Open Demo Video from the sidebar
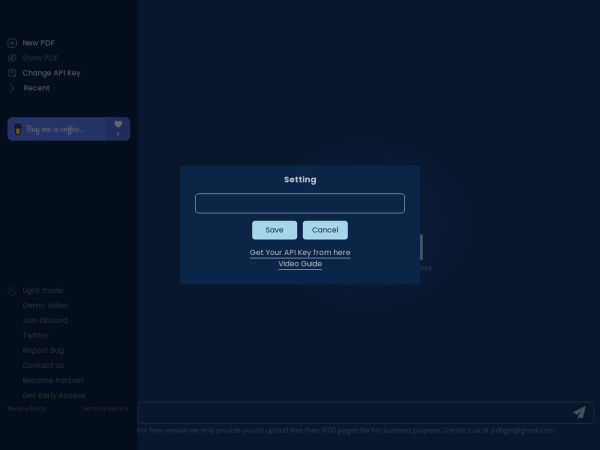This screenshot has height=450, width=600. pyautogui.click(x=45, y=305)
